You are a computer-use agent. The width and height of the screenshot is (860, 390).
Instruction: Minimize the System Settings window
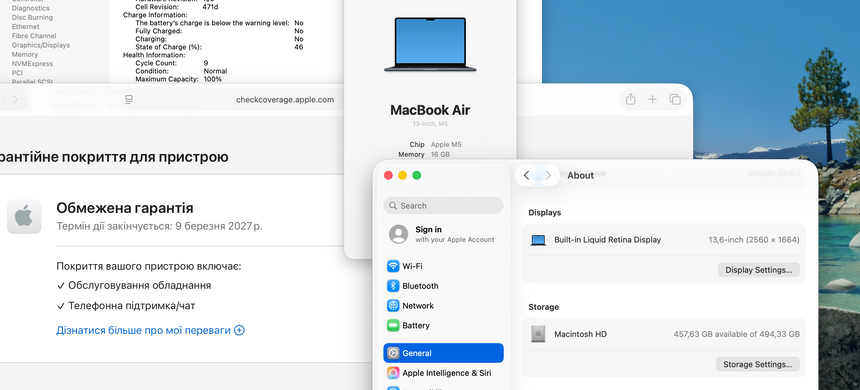click(x=403, y=176)
